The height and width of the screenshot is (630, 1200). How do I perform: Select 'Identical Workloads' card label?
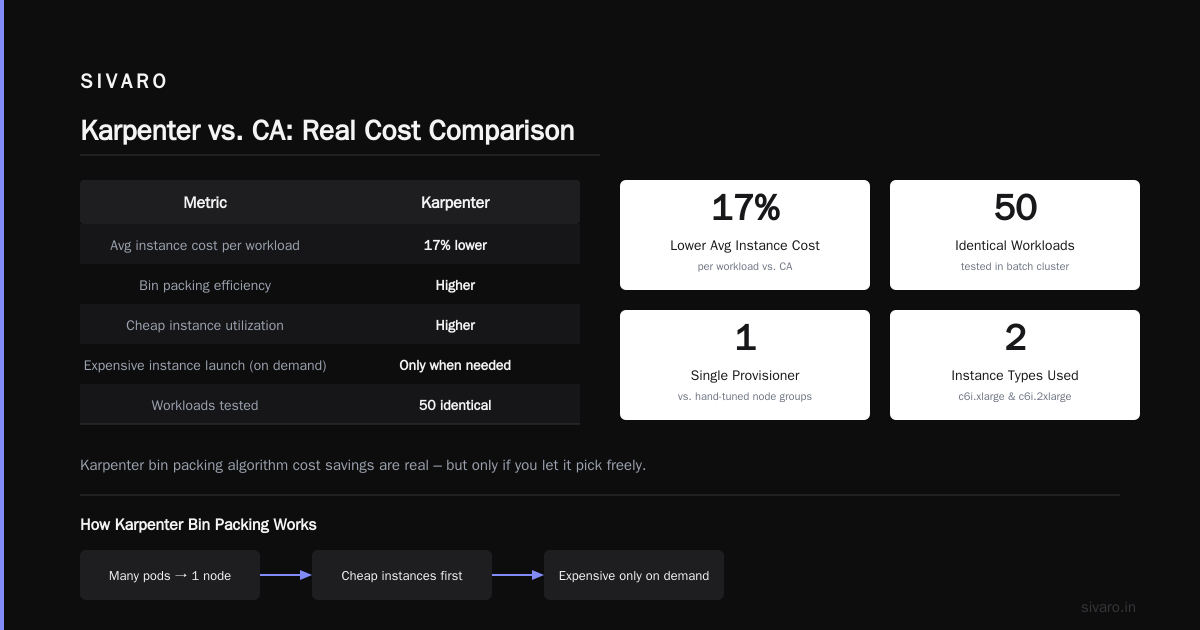point(1015,245)
